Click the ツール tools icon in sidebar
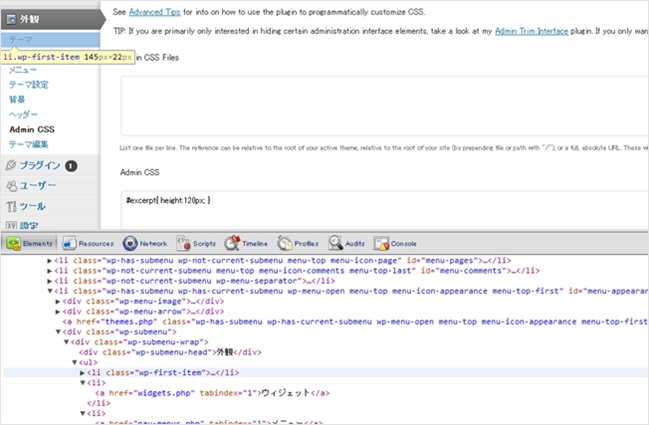The height and width of the screenshot is (425, 649). click(11, 206)
